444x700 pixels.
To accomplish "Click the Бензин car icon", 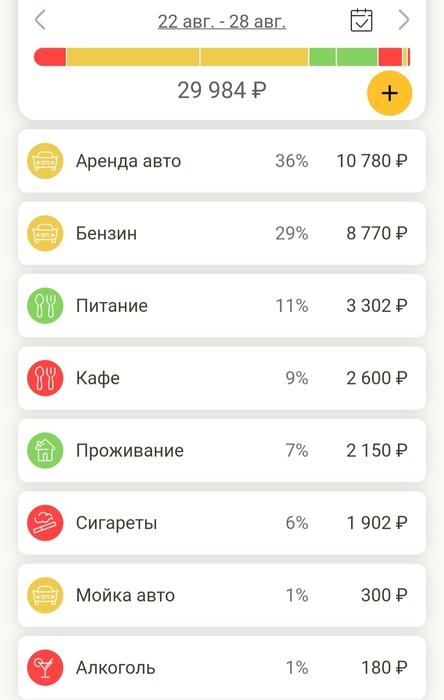I will coord(45,233).
